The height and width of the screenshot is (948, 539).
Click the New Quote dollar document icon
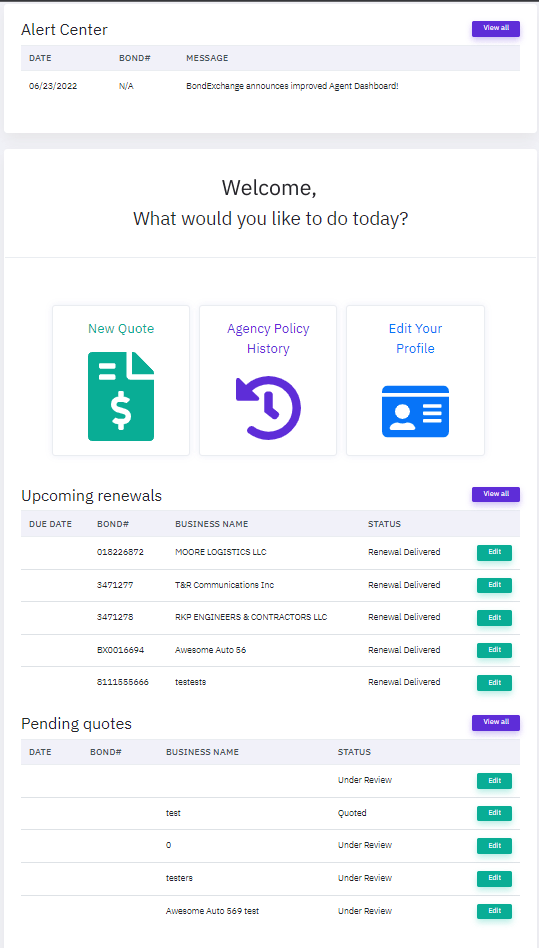click(121, 397)
